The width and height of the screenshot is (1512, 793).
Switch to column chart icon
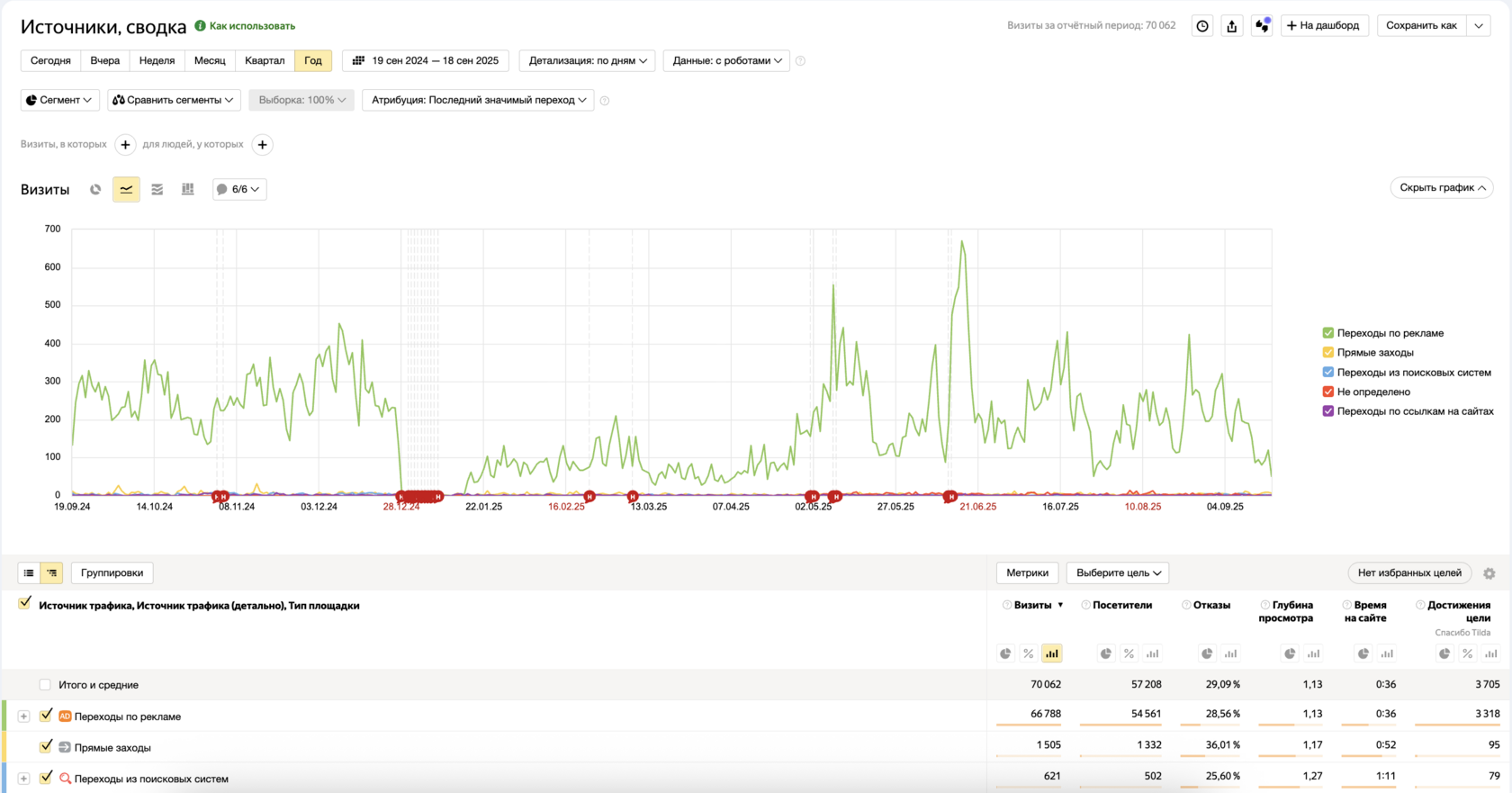click(x=187, y=189)
